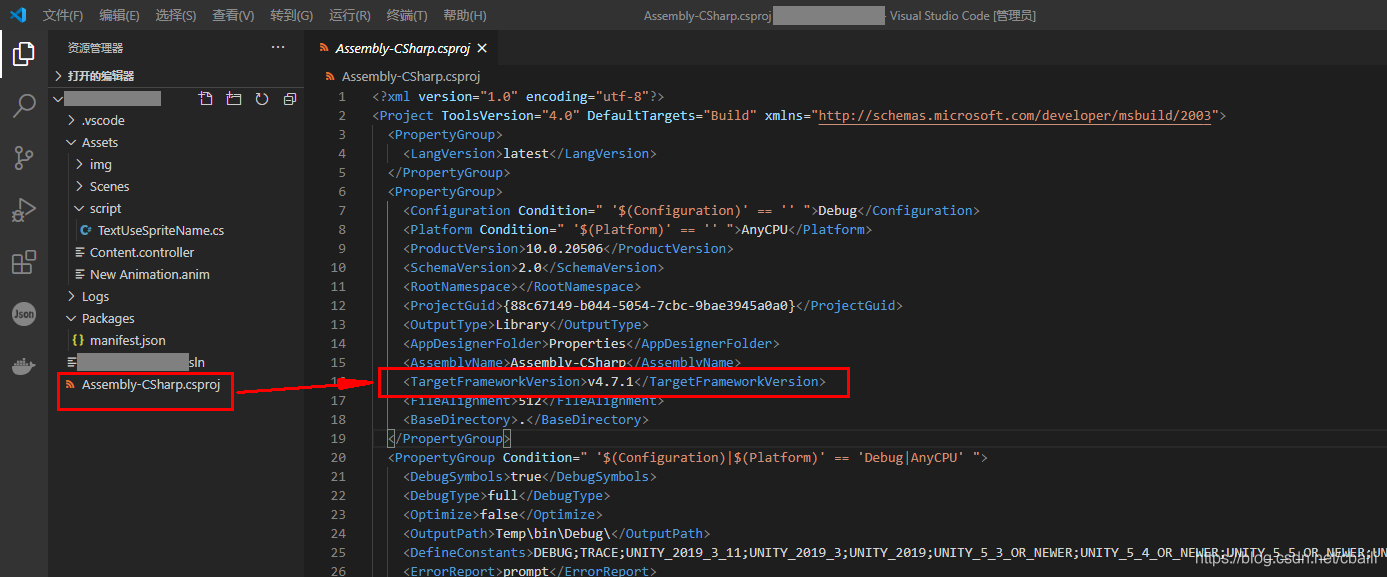Viewport: 1387px width, 577px height.
Task: Collapse the Packages folder
Action: [x=176, y=318]
